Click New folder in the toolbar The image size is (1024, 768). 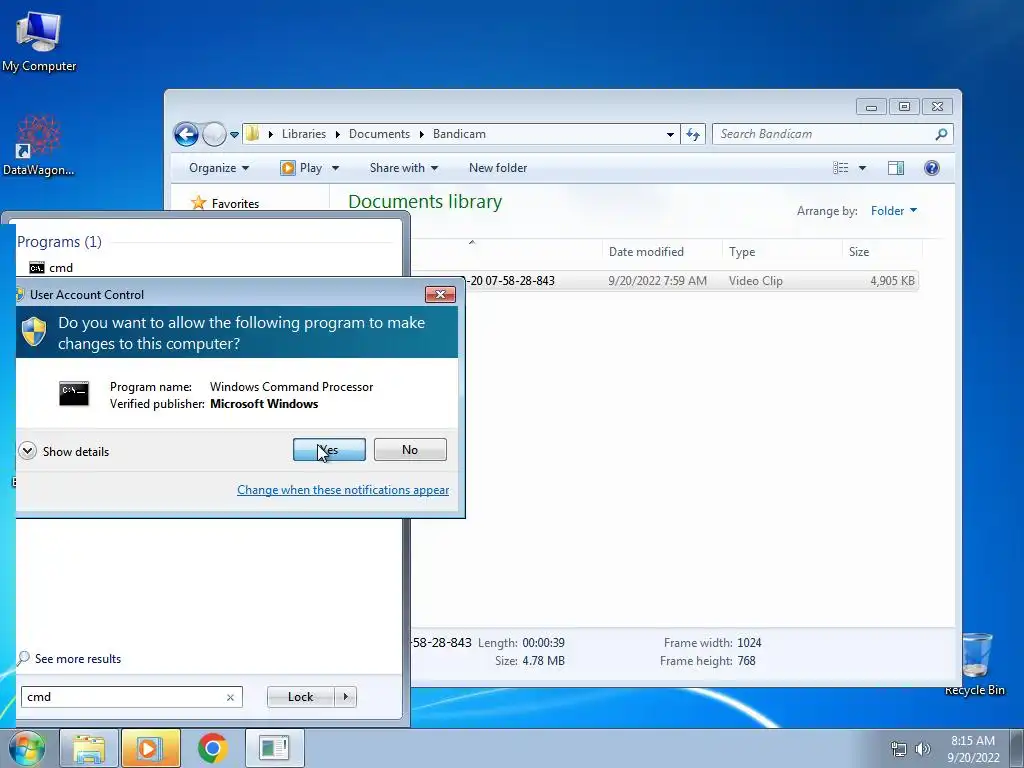point(498,168)
